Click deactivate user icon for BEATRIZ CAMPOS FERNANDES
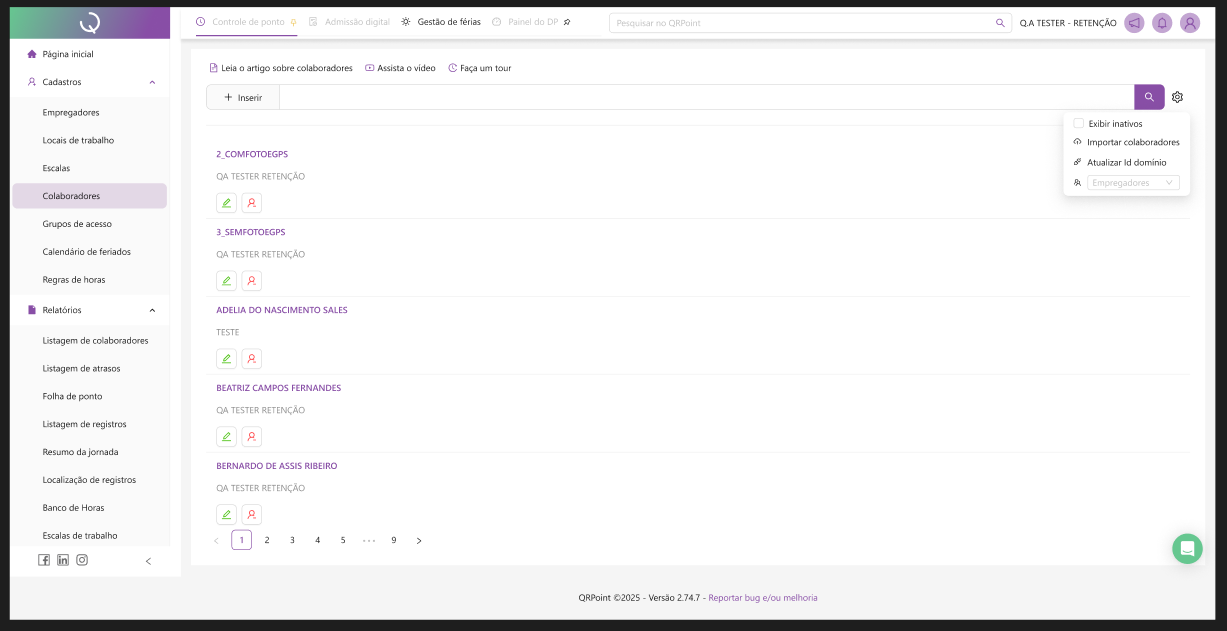The width and height of the screenshot is (1227, 631). point(252,437)
